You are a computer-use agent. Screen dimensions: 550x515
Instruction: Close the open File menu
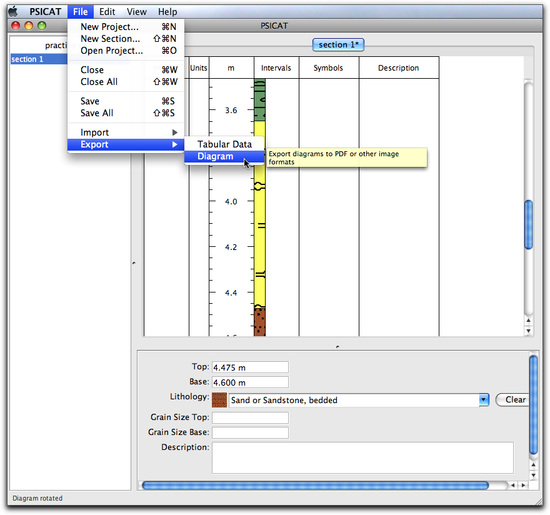click(80, 12)
